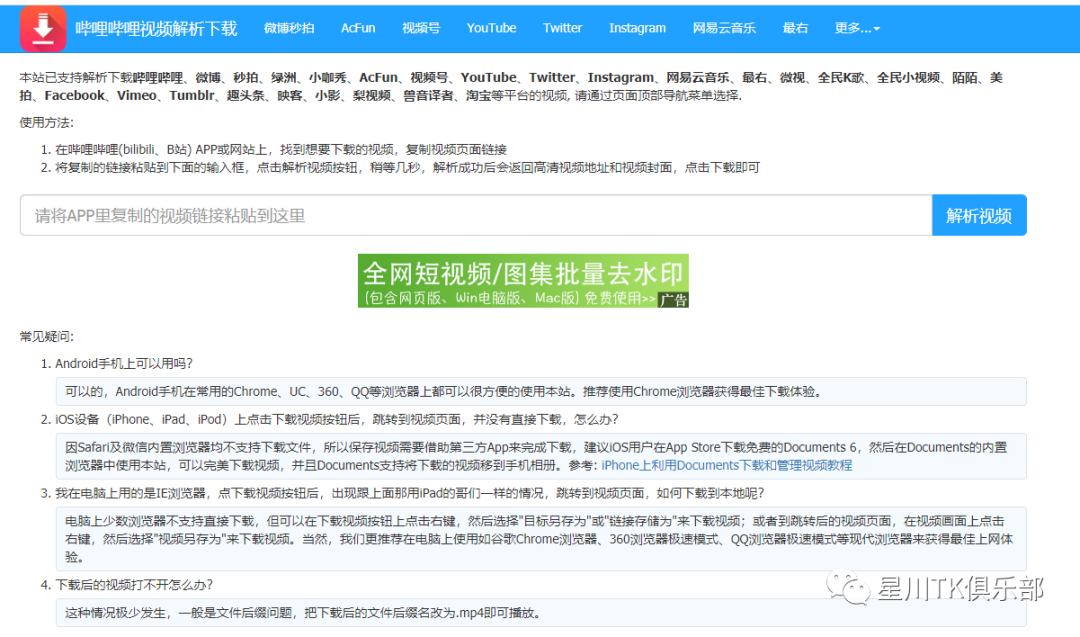Click the 广告 tag on the banner

point(674,298)
